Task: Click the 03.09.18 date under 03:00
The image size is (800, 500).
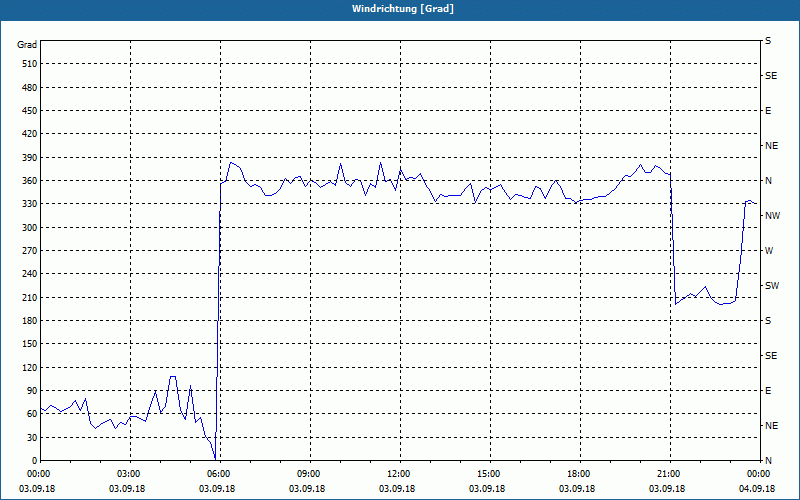Action: click(x=127, y=489)
